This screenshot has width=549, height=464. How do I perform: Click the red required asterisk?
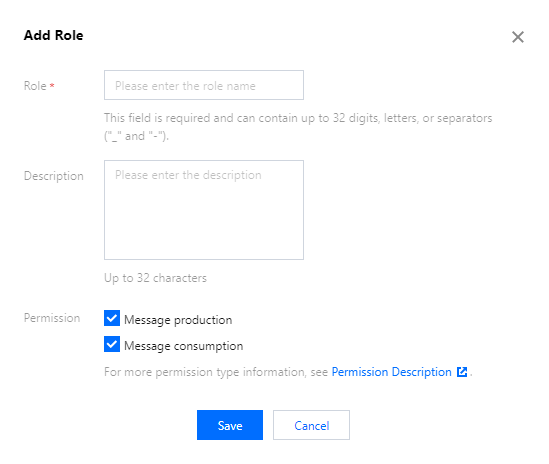pyautogui.click(x=52, y=85)
